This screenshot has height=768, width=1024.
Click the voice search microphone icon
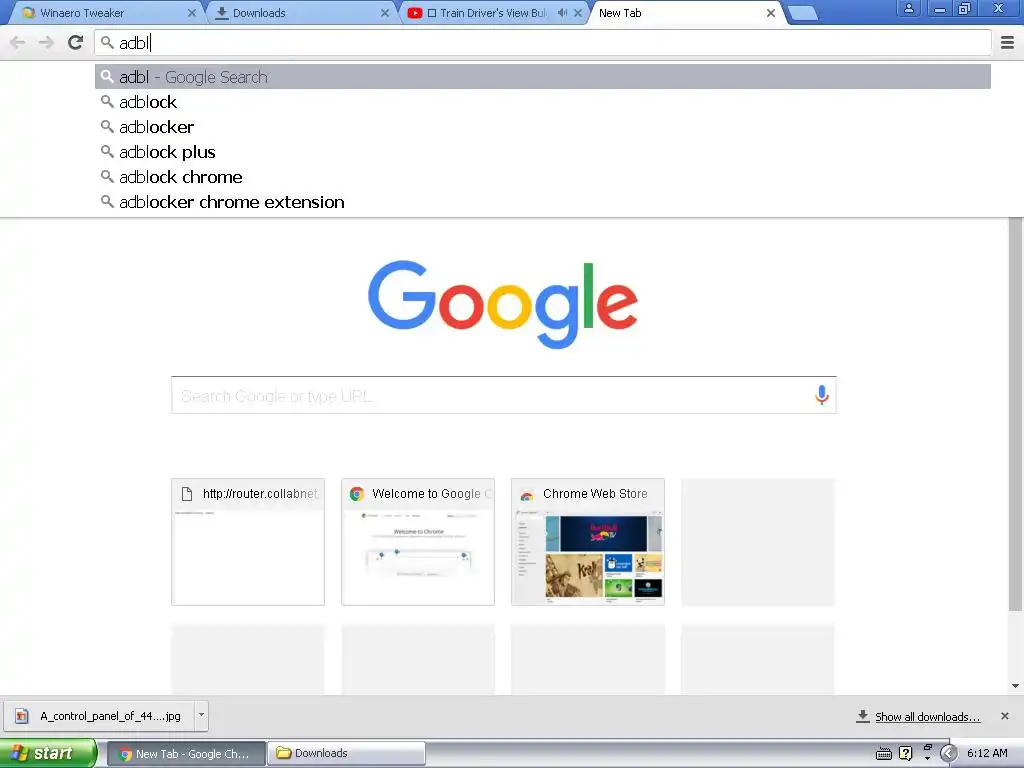[x=822, y=394]
